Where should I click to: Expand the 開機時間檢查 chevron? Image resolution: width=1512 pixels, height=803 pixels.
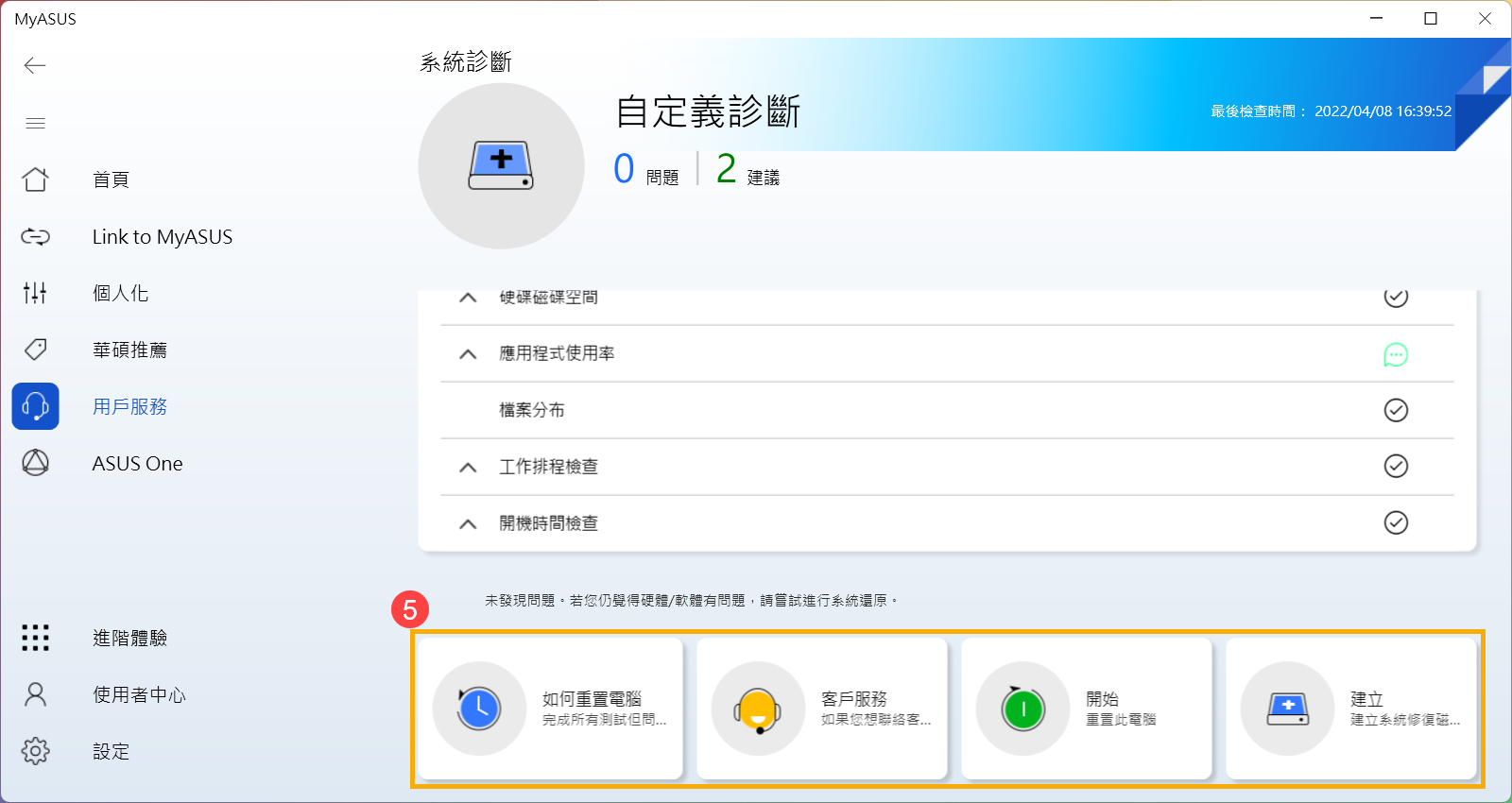click(x=468, y=523)
